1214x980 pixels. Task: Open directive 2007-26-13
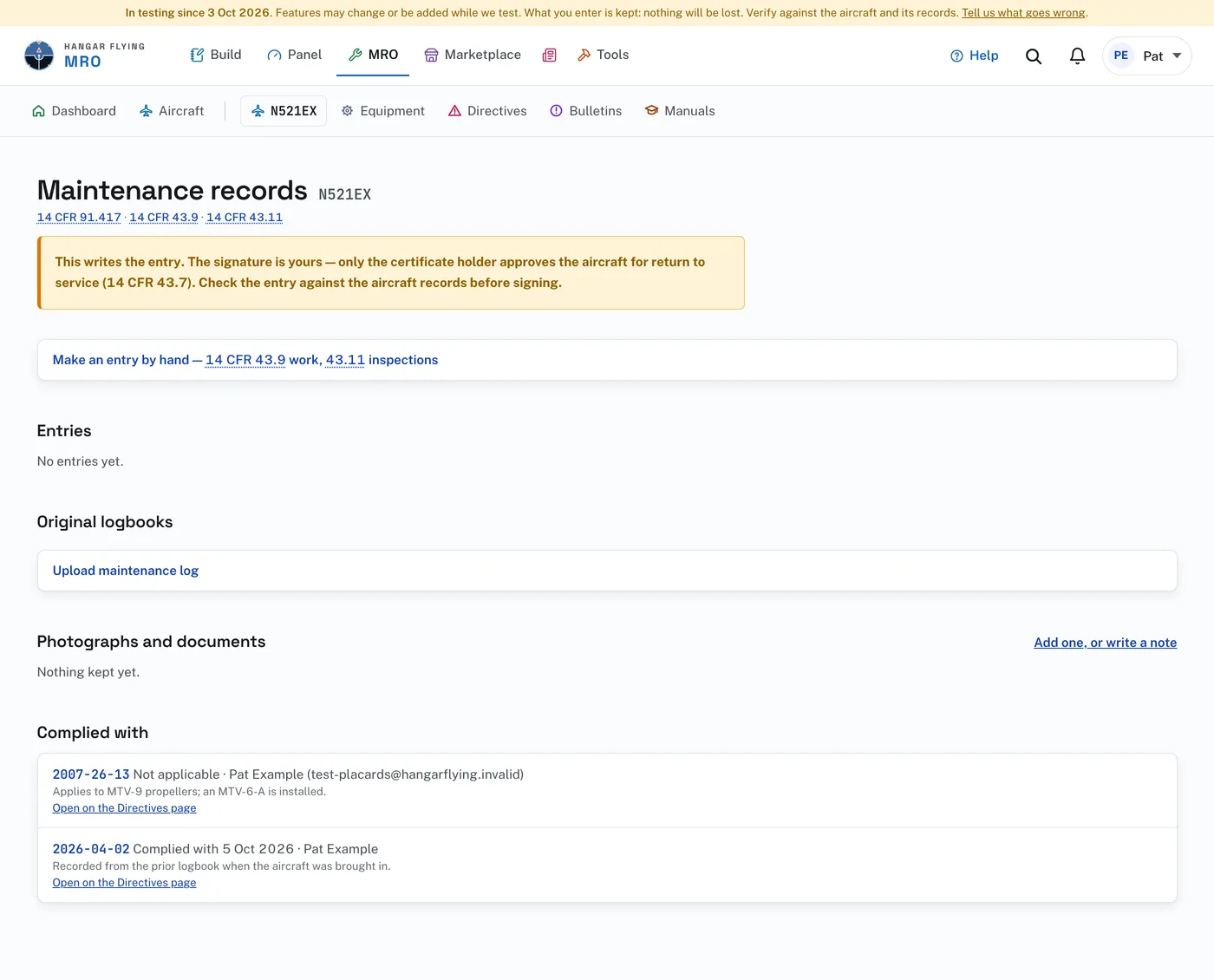tap(91, 774)
